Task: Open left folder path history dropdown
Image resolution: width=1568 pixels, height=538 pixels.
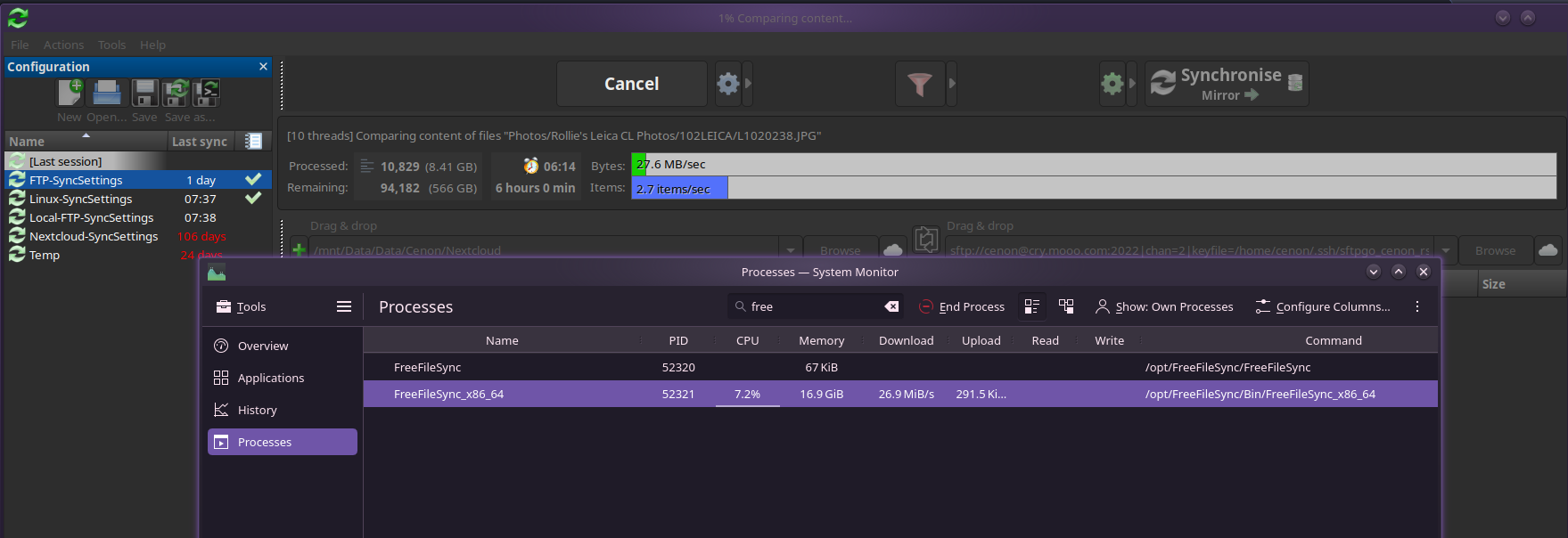Action: tap(791, 250)
